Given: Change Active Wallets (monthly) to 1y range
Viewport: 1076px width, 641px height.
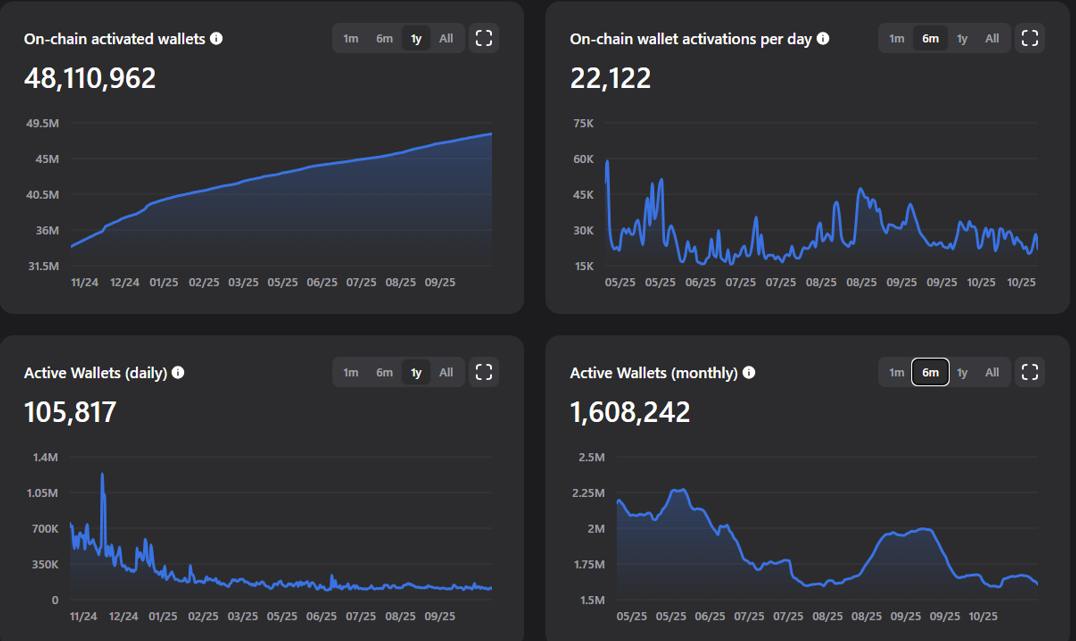Looking at the screenshot, I should [x=962, y=372].
